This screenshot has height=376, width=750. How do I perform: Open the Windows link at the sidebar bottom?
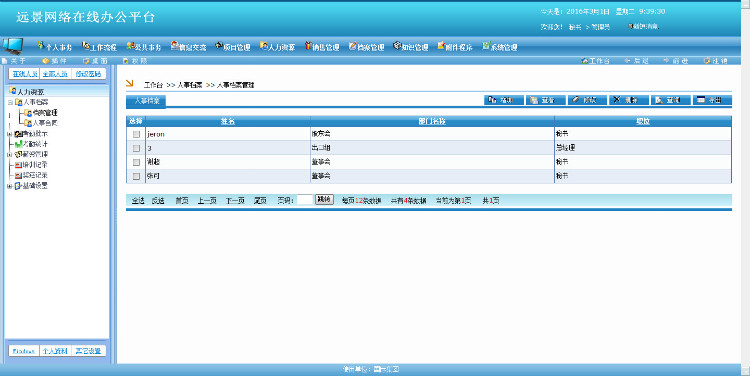24,351
